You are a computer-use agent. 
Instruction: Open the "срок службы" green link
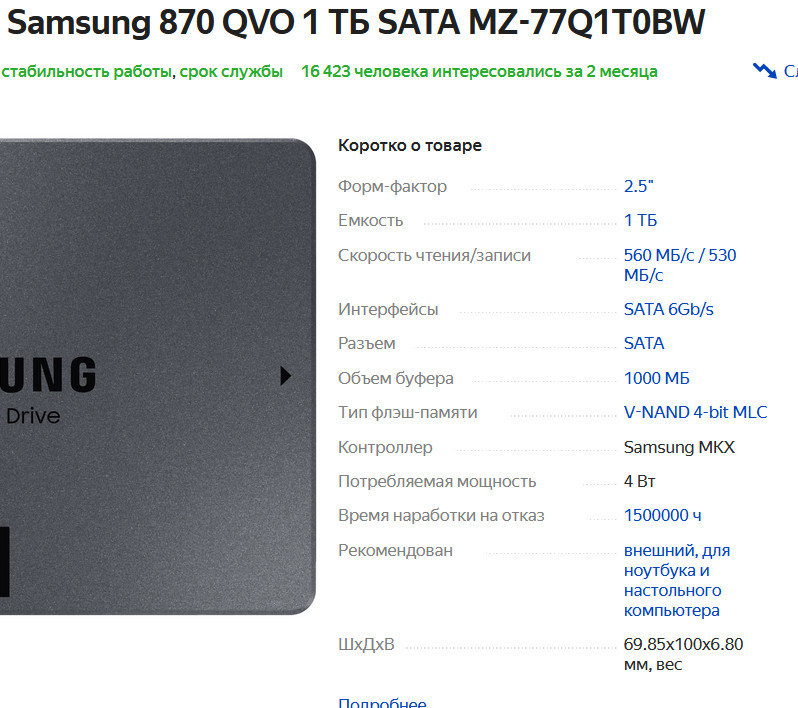(231, 71)
